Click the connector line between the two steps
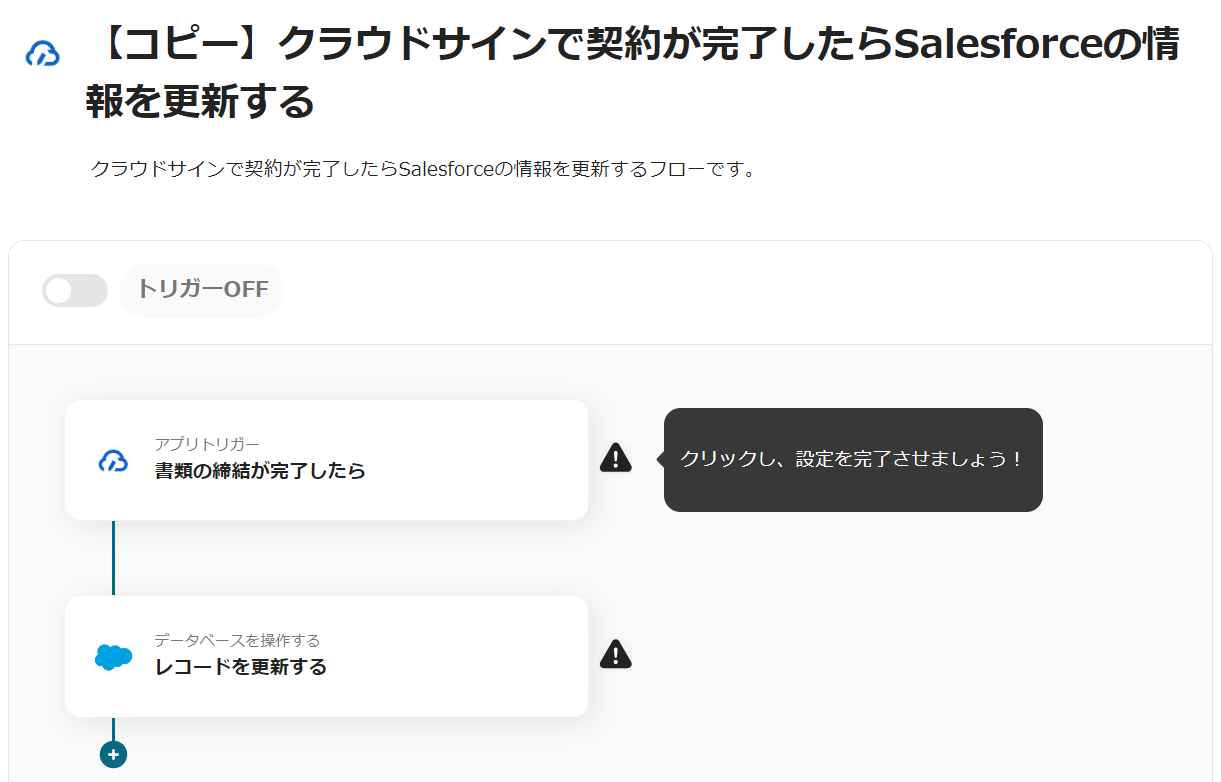Viewport: 1221px width, 782px height. pyautogui.click(x=113, y=558)
